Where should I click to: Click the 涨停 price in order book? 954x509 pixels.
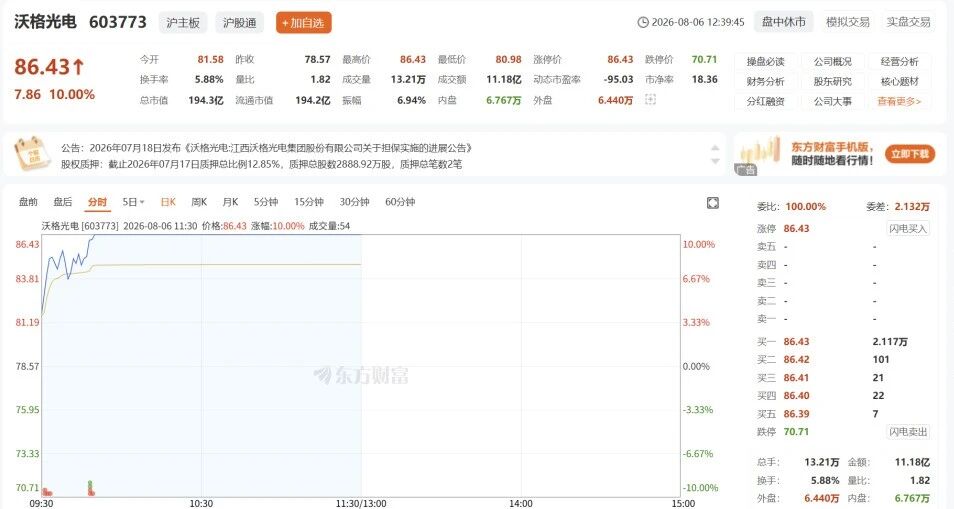point(796,229)
